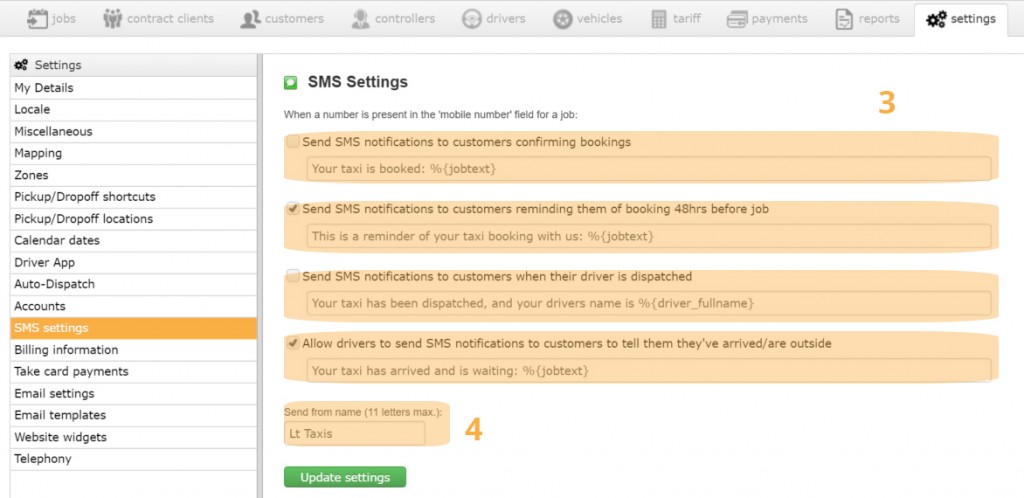Click the 'Your taxi is booked' message field

pos(649,168)
